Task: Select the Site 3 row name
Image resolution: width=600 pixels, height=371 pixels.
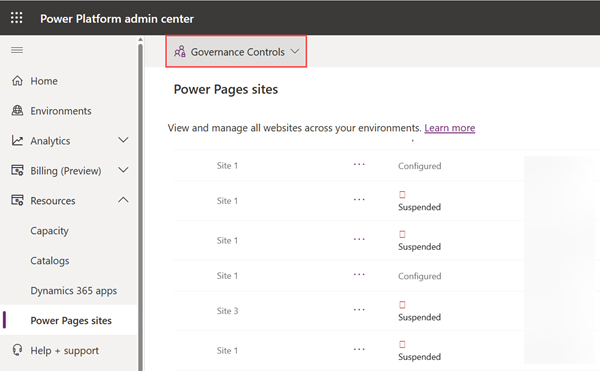Action: pos(227,311)
